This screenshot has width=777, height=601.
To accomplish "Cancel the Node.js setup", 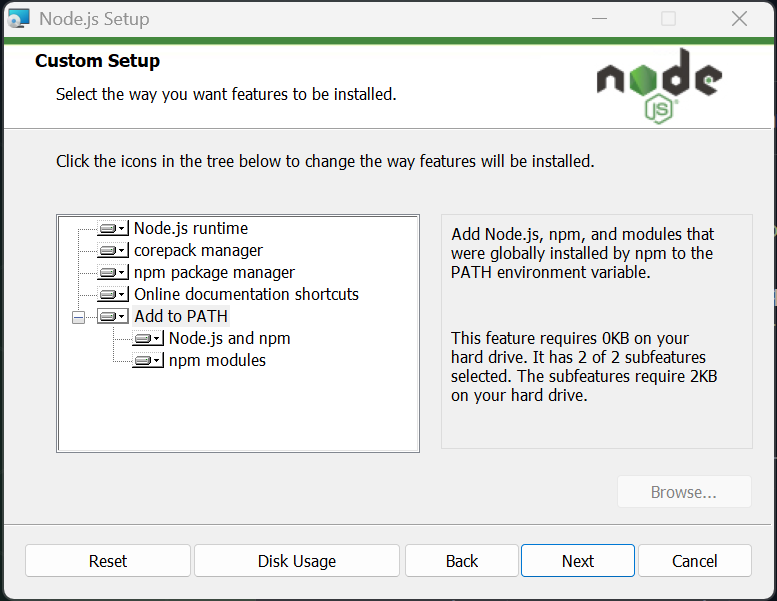I will (695, 561).
